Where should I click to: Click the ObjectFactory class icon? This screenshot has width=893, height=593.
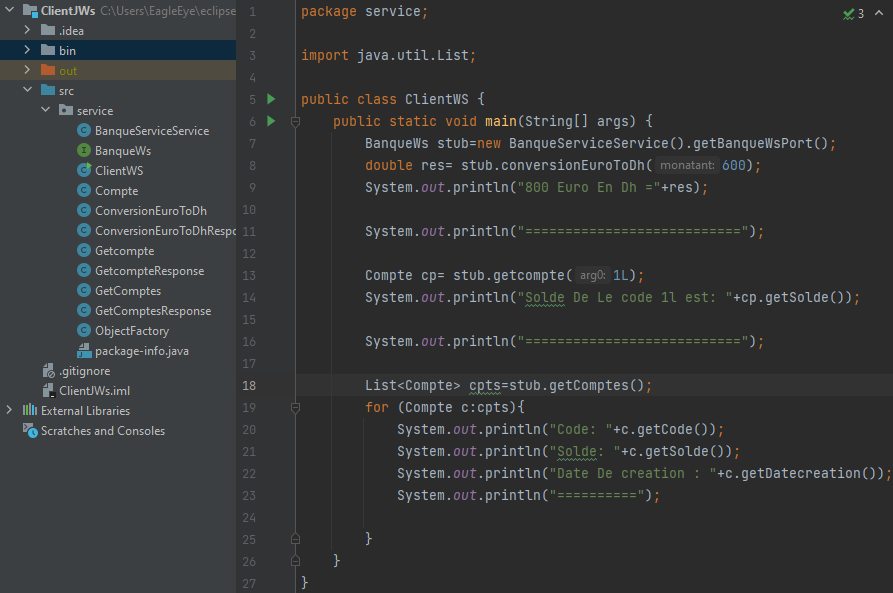[84, 330]
